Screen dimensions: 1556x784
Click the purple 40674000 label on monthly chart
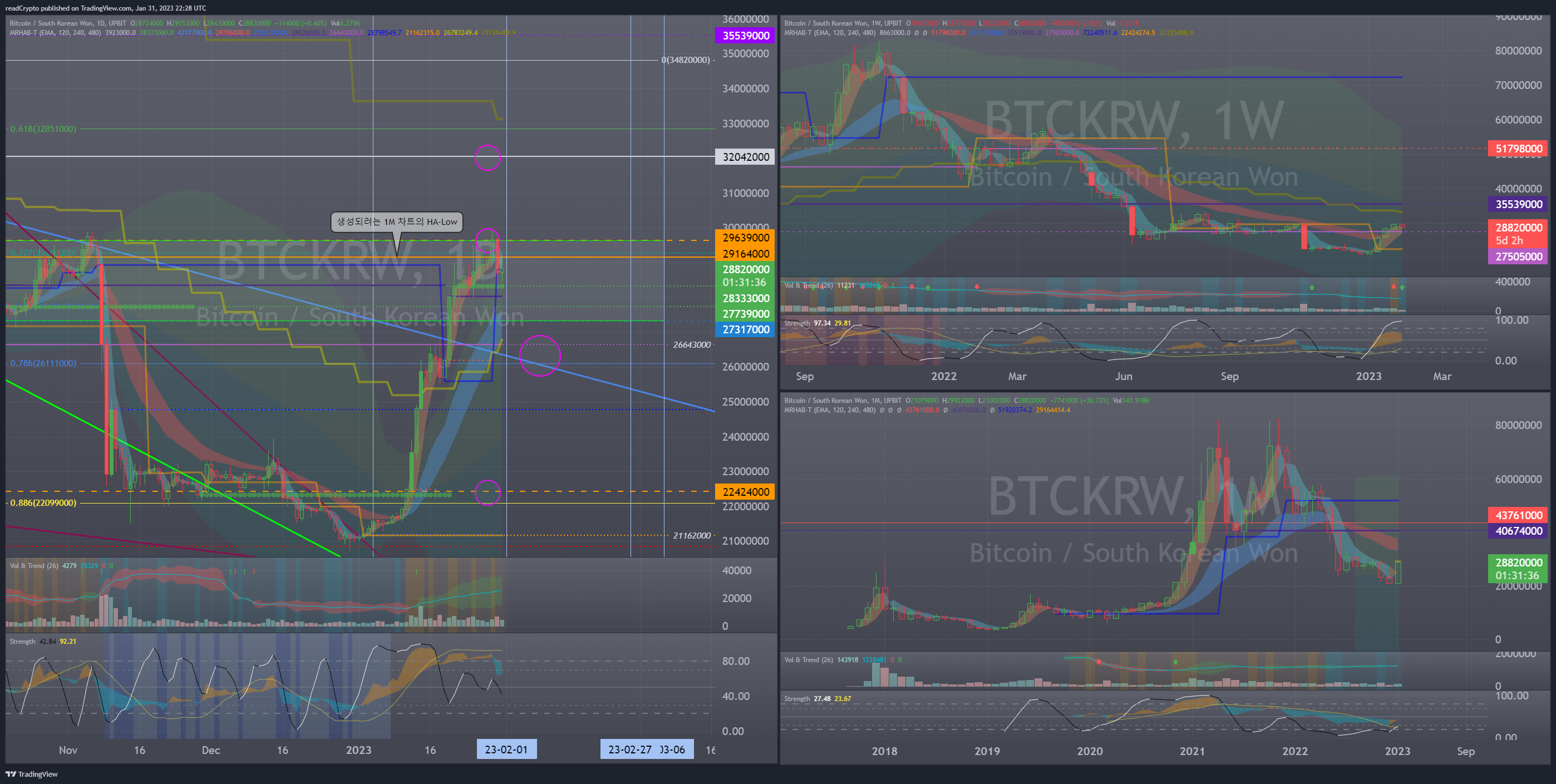pyautogui.click(x=1518, y=531)
